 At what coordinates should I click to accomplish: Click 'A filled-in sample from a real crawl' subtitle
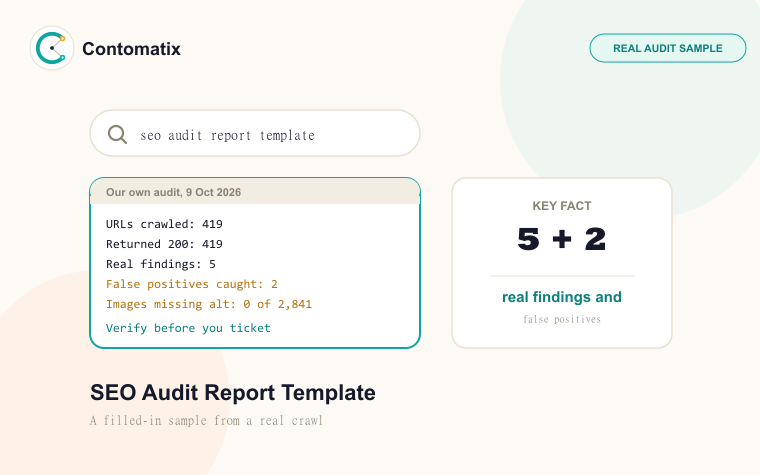pos(206,420)
